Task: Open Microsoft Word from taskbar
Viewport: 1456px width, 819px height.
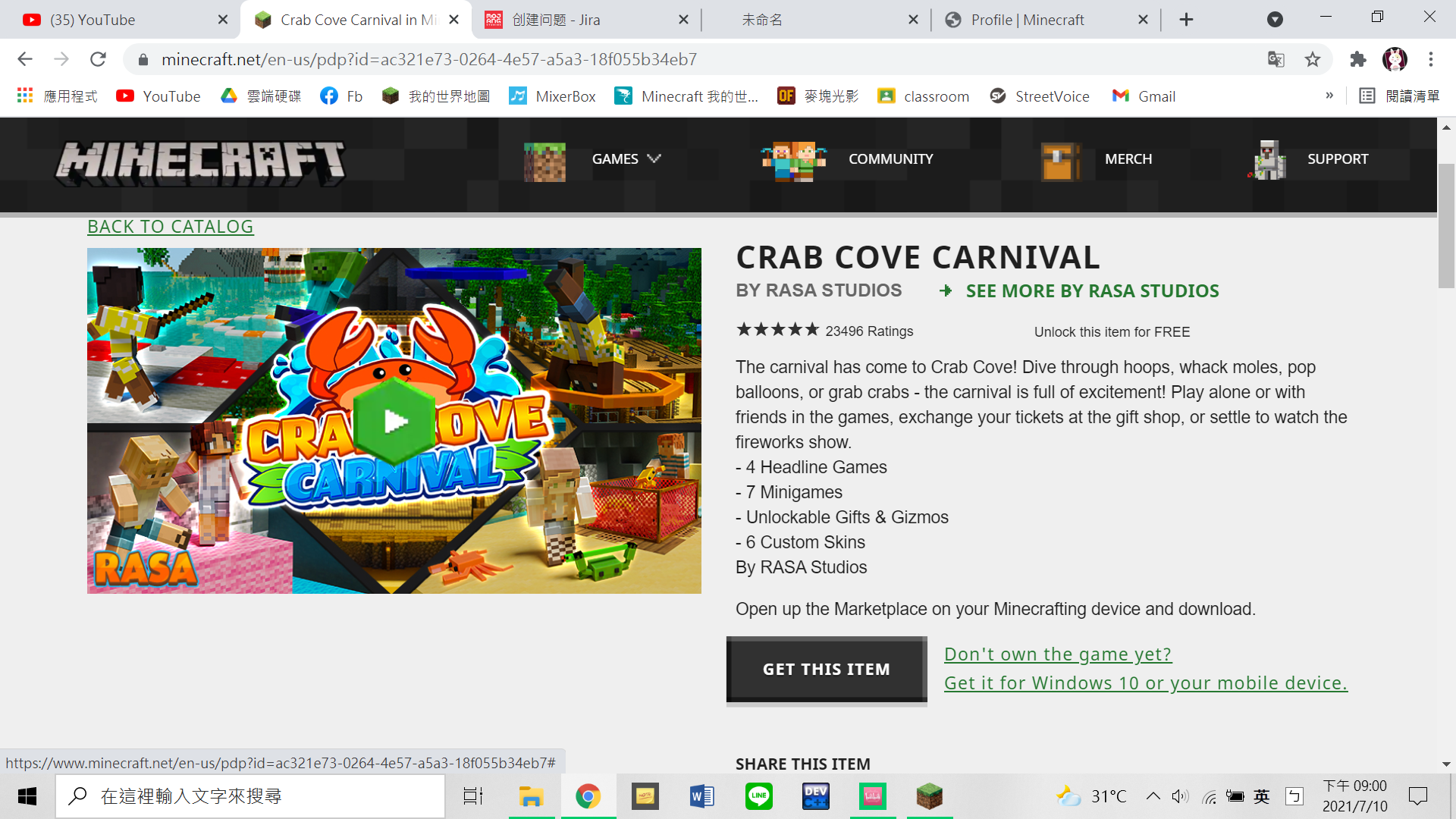Action: tap(701, 796)
